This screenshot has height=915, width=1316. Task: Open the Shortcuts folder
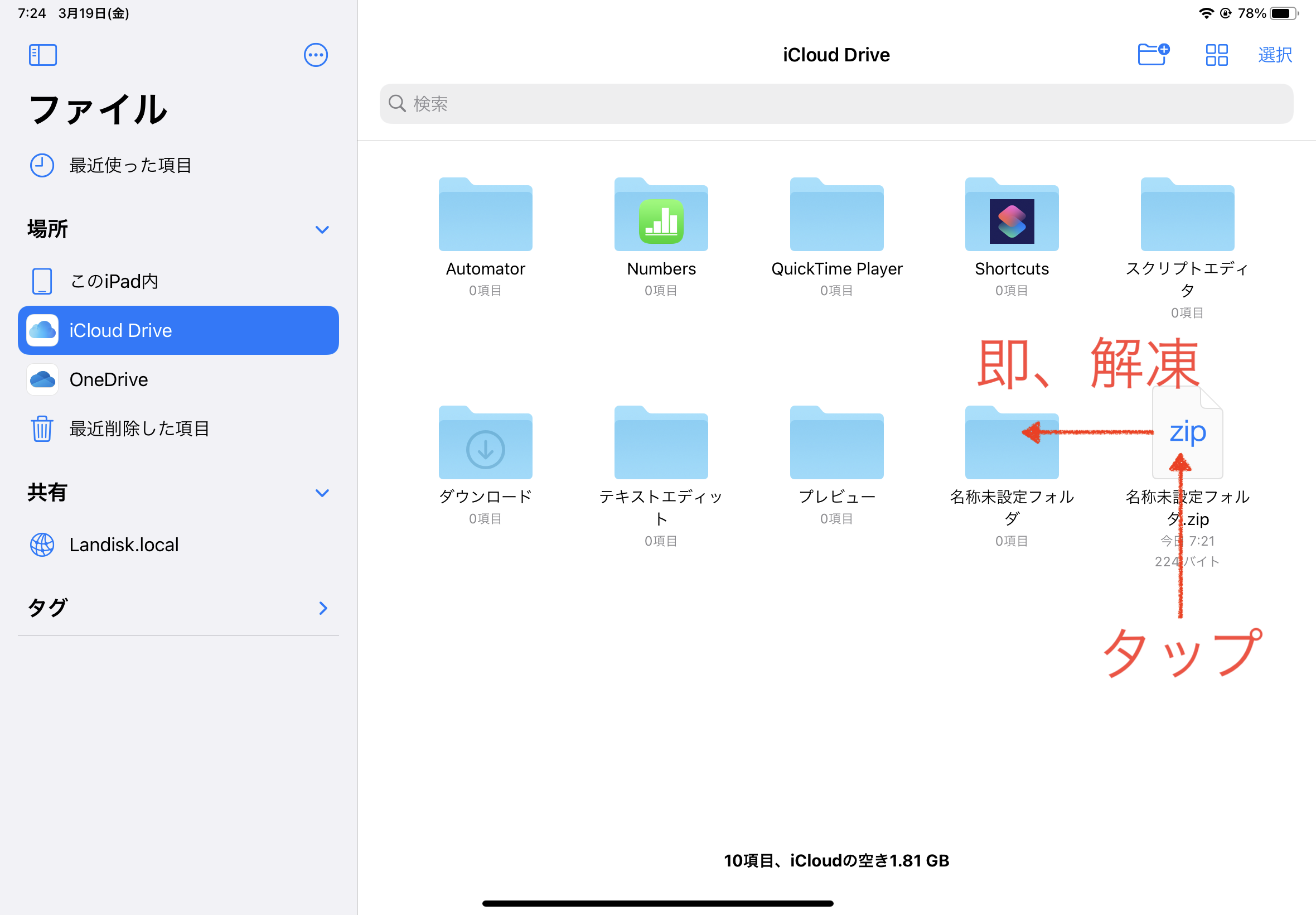[1011, 218]
